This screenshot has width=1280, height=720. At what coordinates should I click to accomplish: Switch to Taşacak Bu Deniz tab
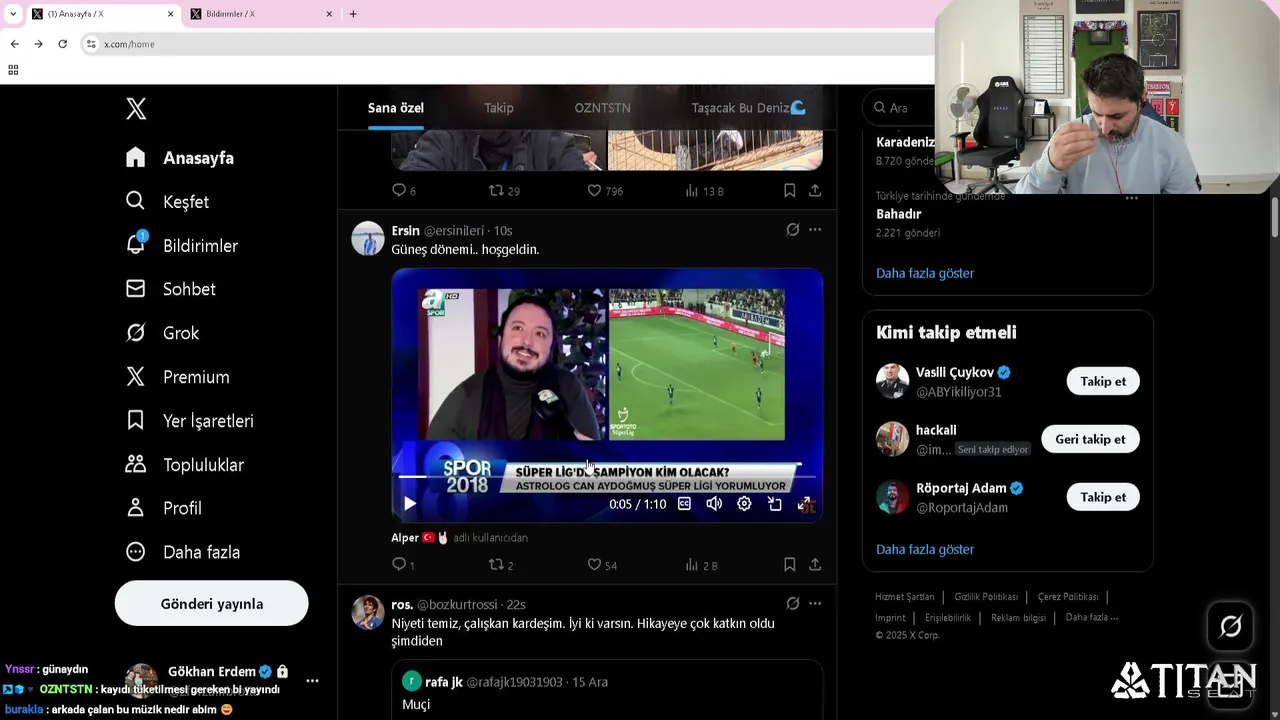point(748,108)
